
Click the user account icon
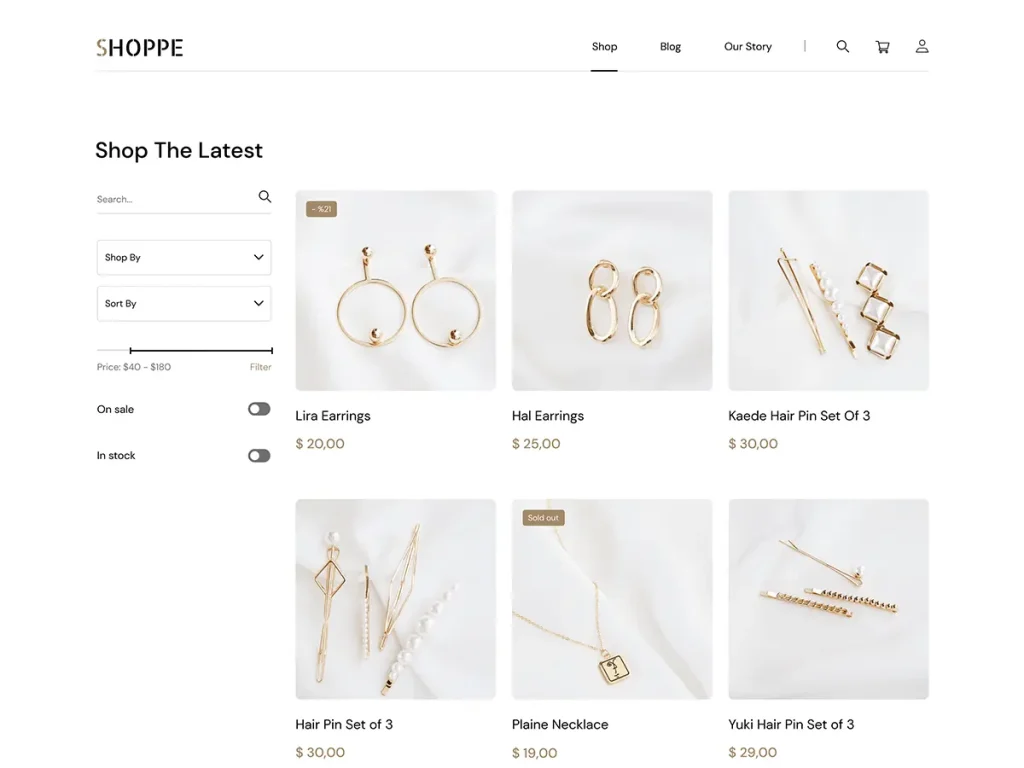coord(921,46)
